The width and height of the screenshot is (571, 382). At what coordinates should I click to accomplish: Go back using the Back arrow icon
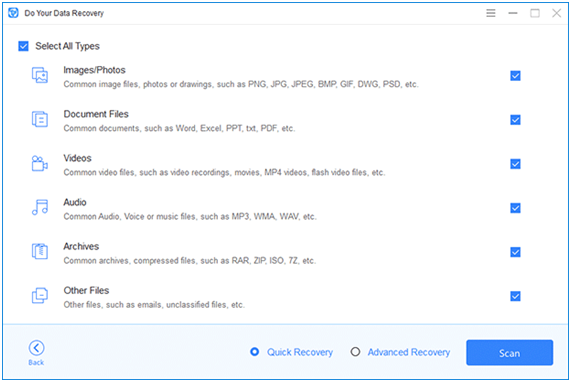[36, 348]
